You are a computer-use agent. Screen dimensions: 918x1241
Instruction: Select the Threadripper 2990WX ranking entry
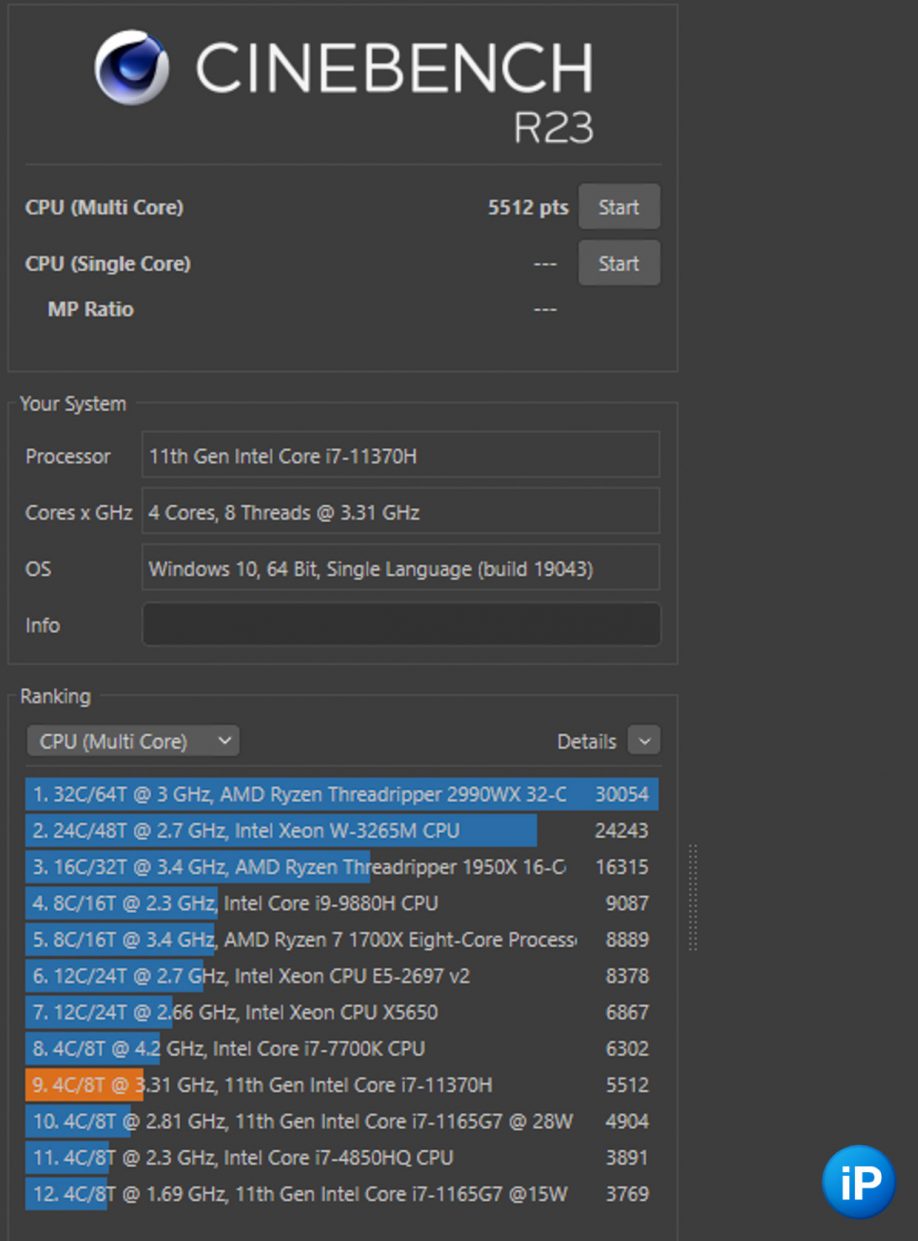340,795
